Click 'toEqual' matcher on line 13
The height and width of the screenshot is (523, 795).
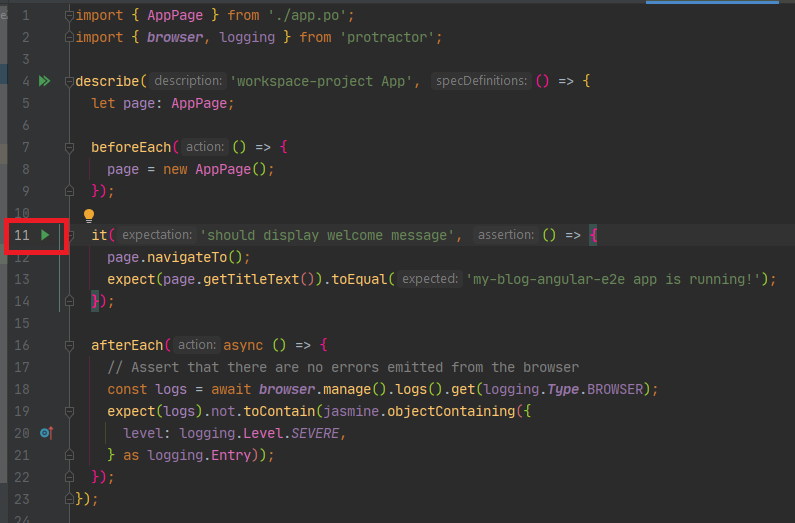359,279
